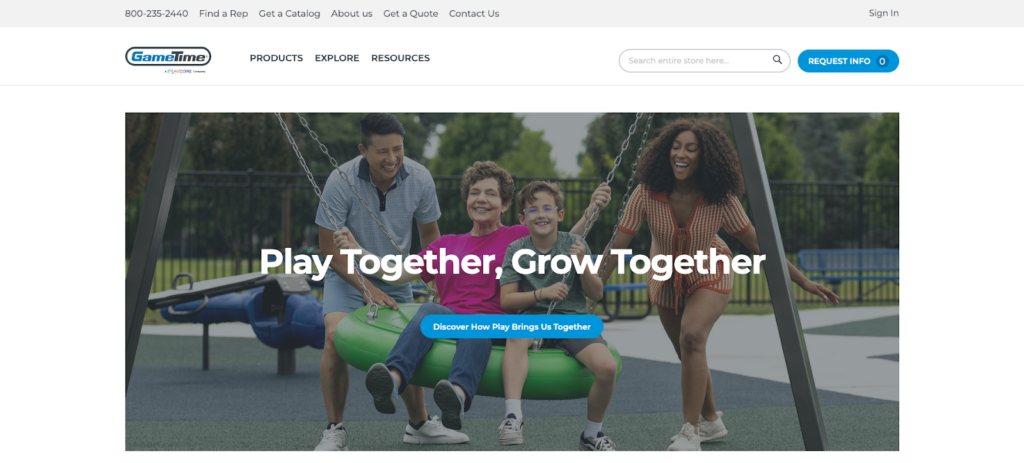Call the 800-235-2440 phone number link
This screenshot has height=463, width=1024.
click(x=157, y=14)
